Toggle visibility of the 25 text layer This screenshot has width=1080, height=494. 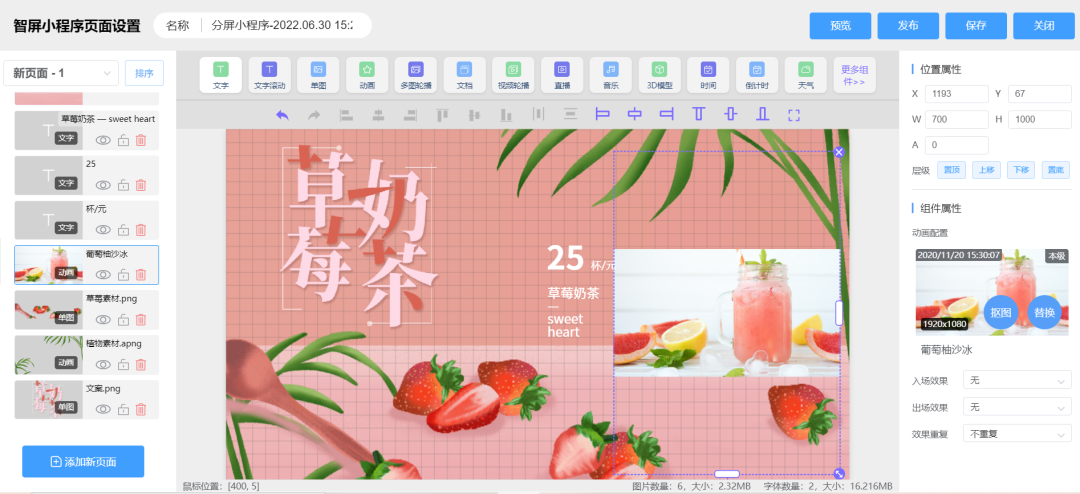tap(103, 185)
